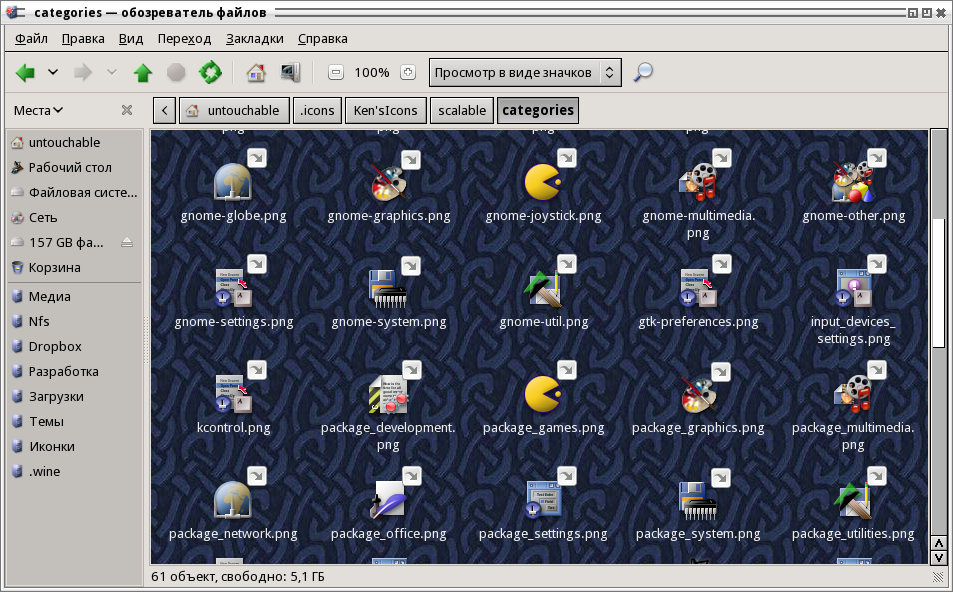Select the gnome-other.png file icon
Screen dimensions: 953x592
tap(853, 181)
